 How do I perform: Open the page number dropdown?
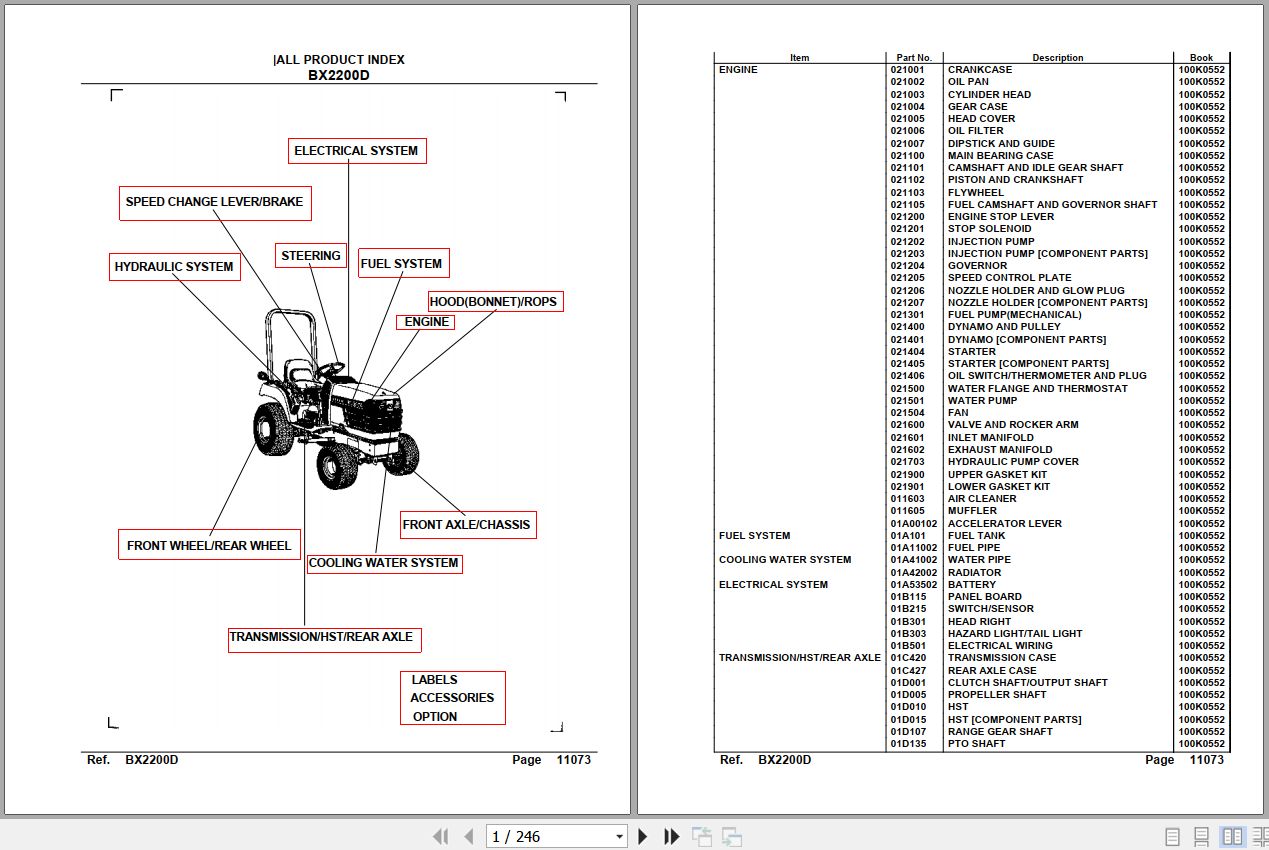[620, 837]
